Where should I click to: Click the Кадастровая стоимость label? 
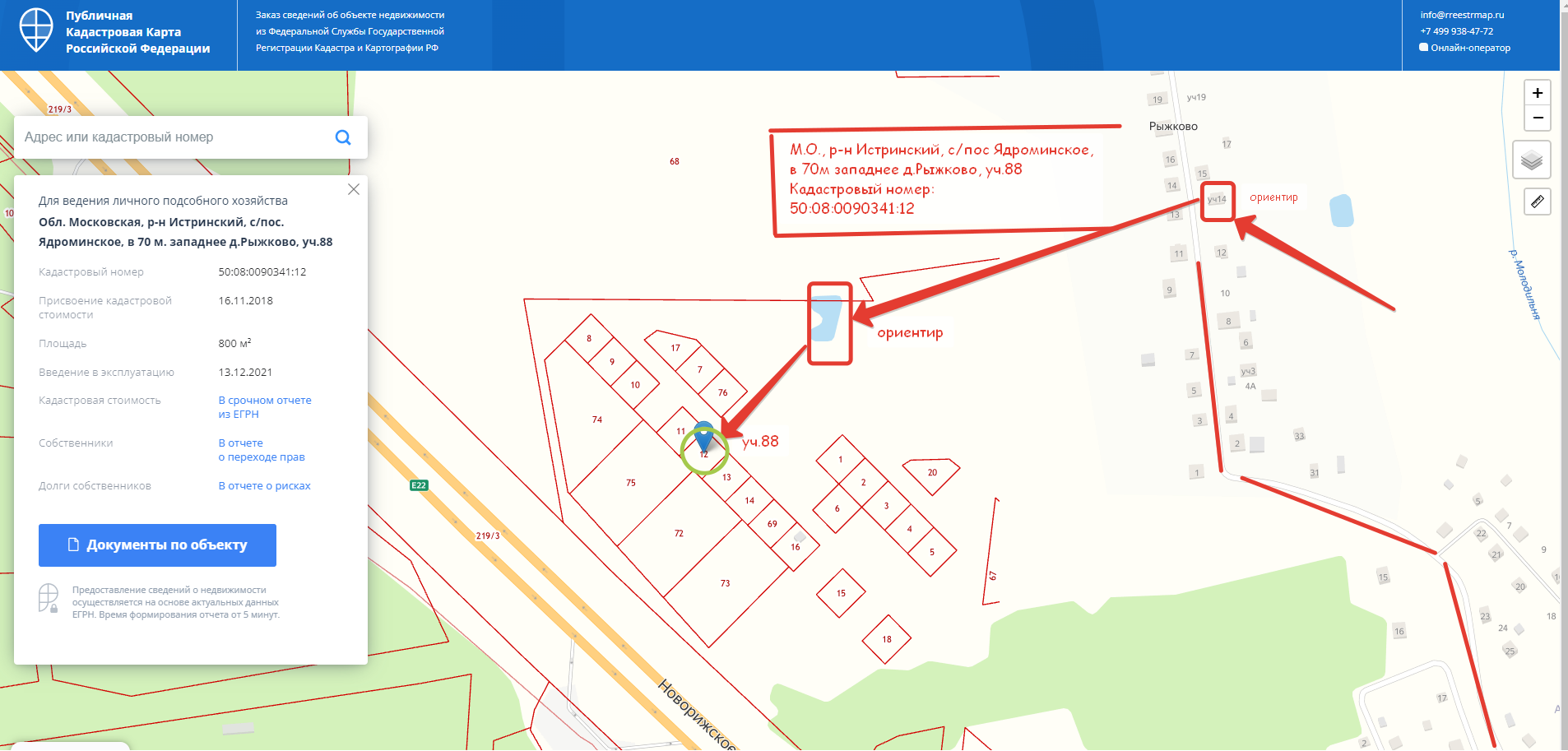(x=100, y=401)
